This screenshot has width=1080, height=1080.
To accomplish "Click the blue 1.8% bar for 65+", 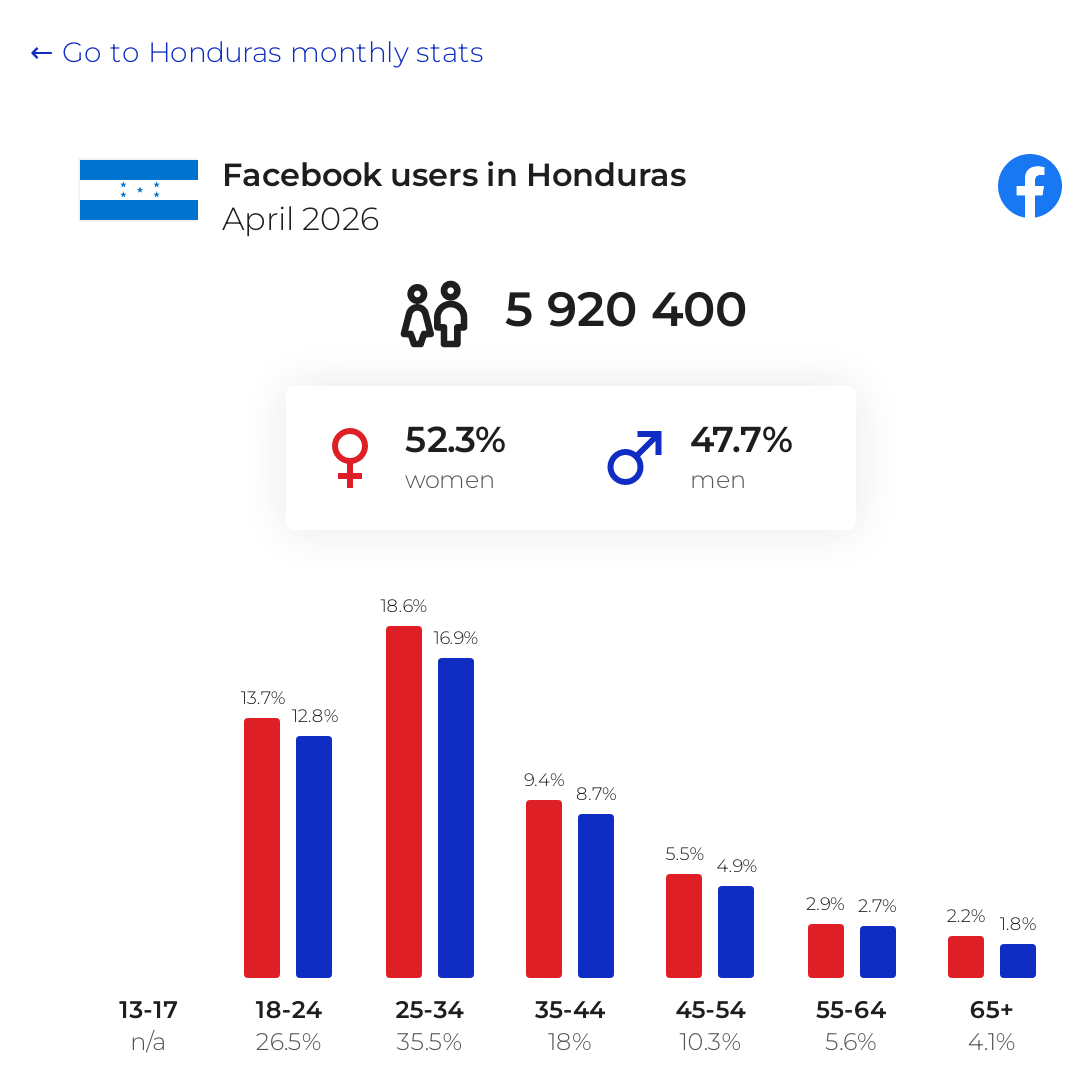I will 1018,961.
